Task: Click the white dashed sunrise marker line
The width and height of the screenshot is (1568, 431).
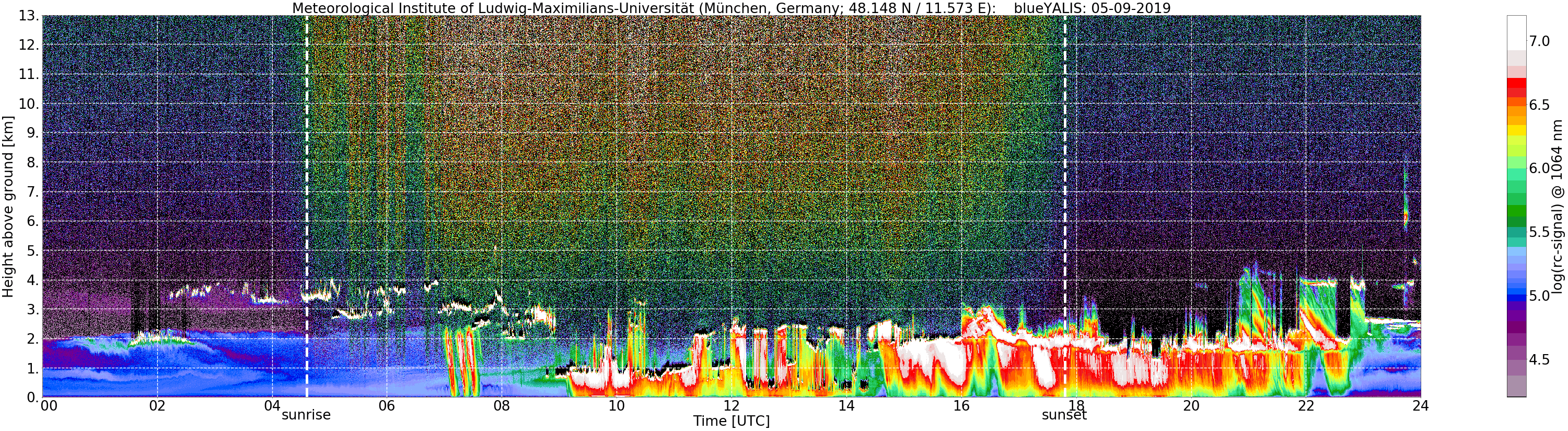Action: pyautogui.click(x=307, y=206)
